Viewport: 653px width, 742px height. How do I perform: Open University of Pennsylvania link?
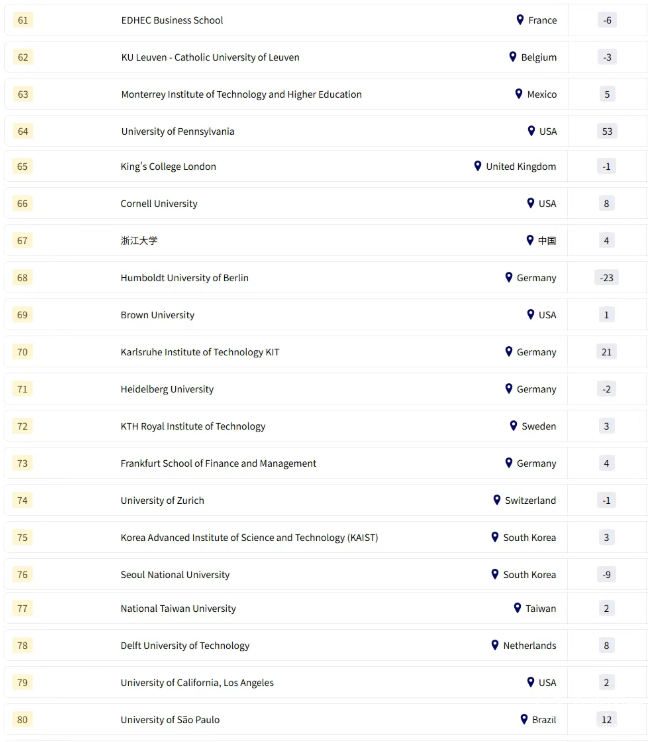(x=177, y=131)
